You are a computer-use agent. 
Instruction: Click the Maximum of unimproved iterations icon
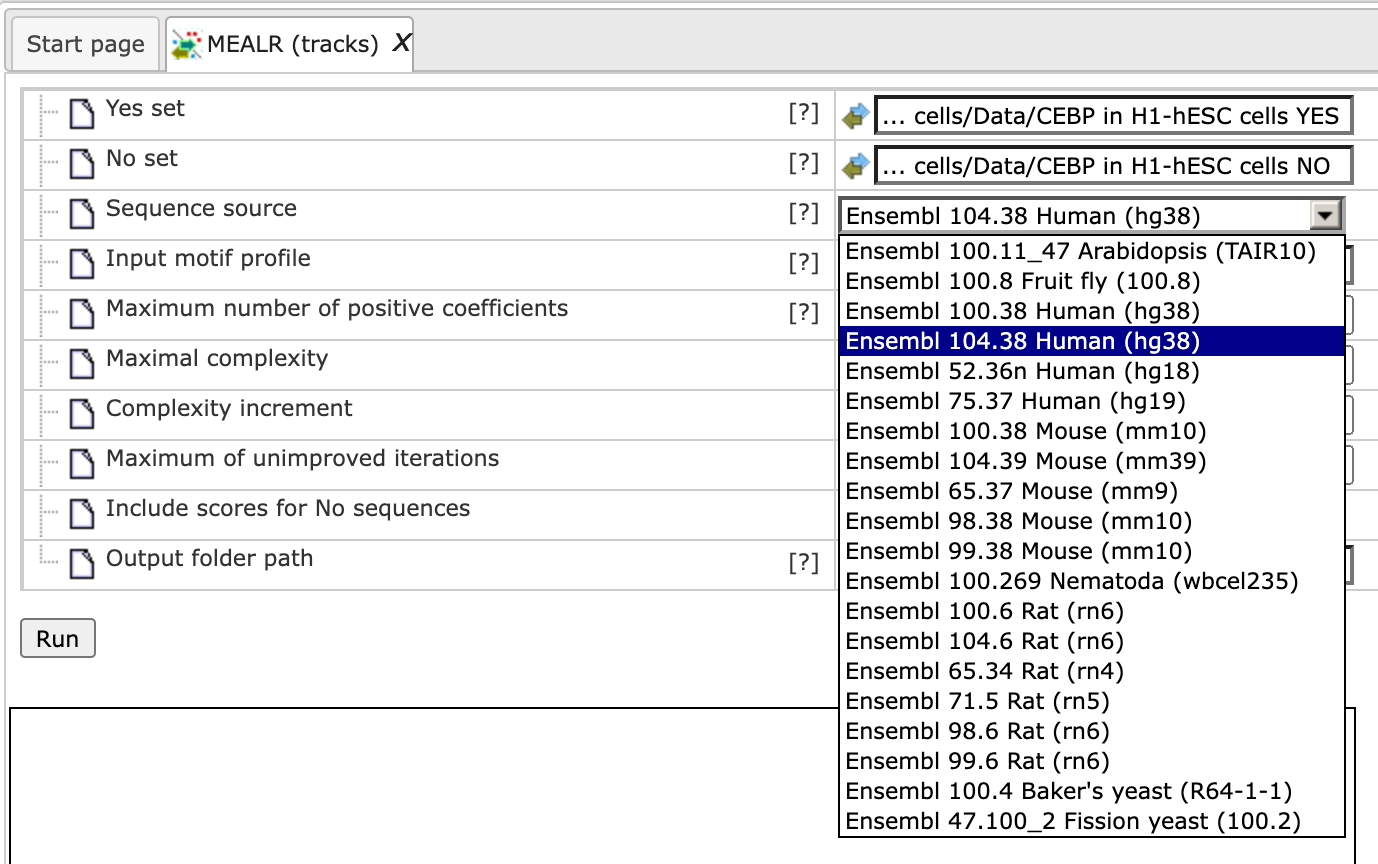click(82, 464)
